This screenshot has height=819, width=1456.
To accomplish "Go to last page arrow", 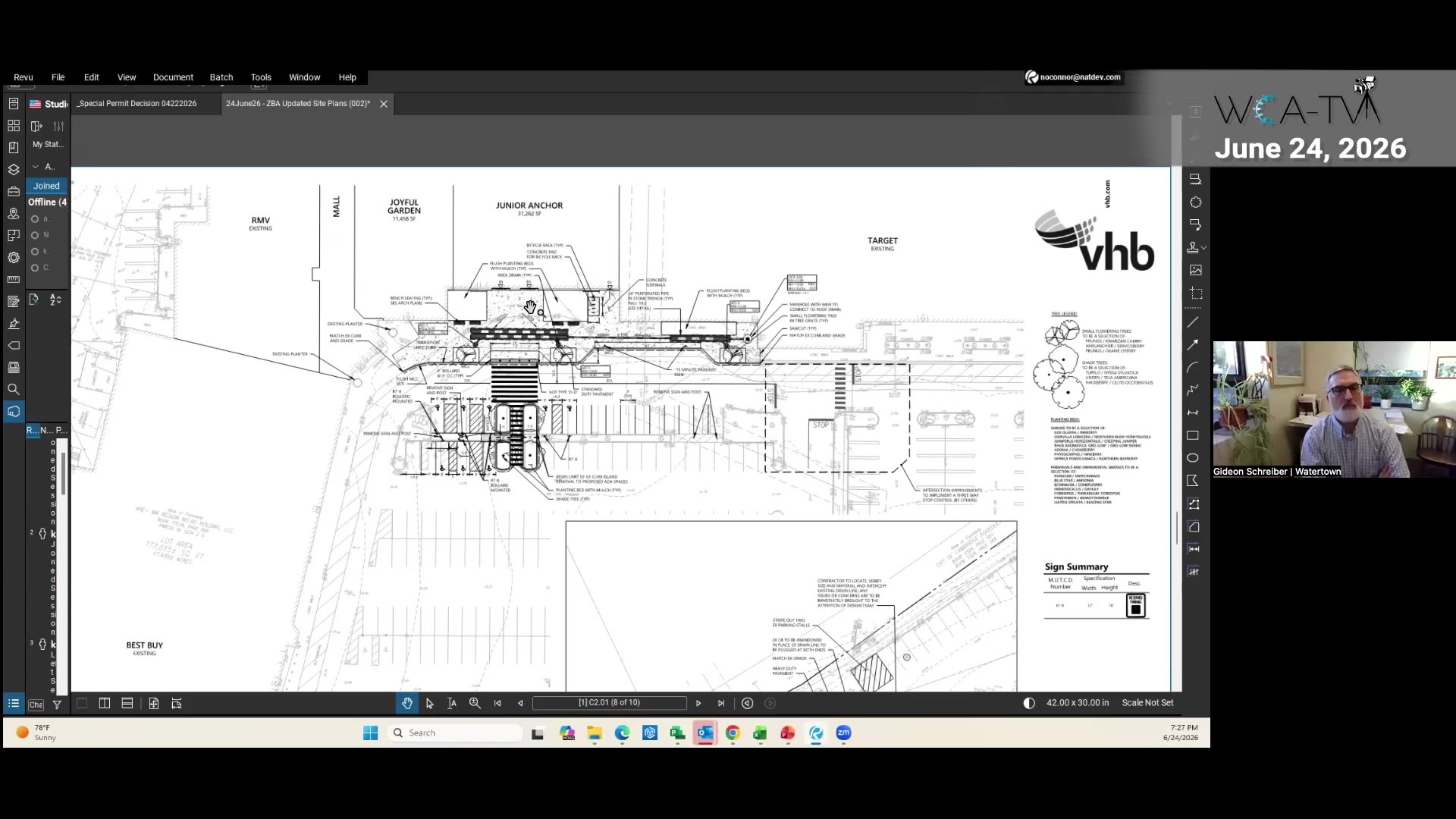I will click(721, 704).
